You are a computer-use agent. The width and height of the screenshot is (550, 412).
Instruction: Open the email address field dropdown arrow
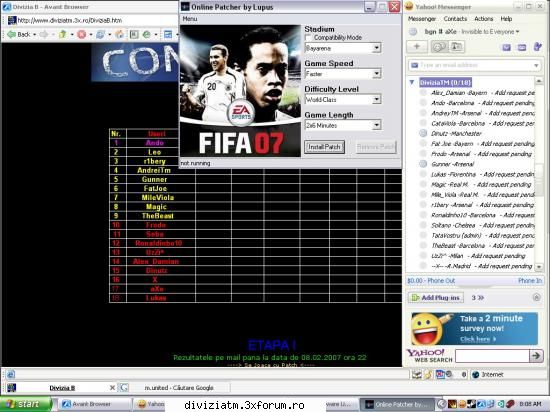coord(536,66)
